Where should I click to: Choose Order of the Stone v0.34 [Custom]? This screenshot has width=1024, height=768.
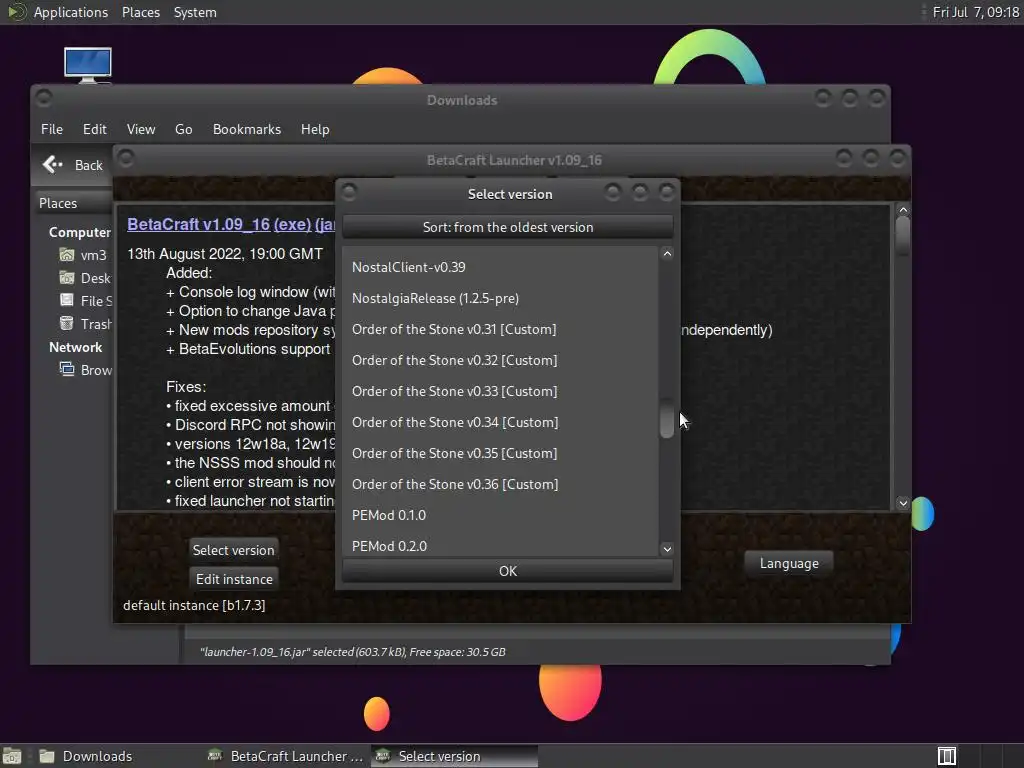(501, 423)
